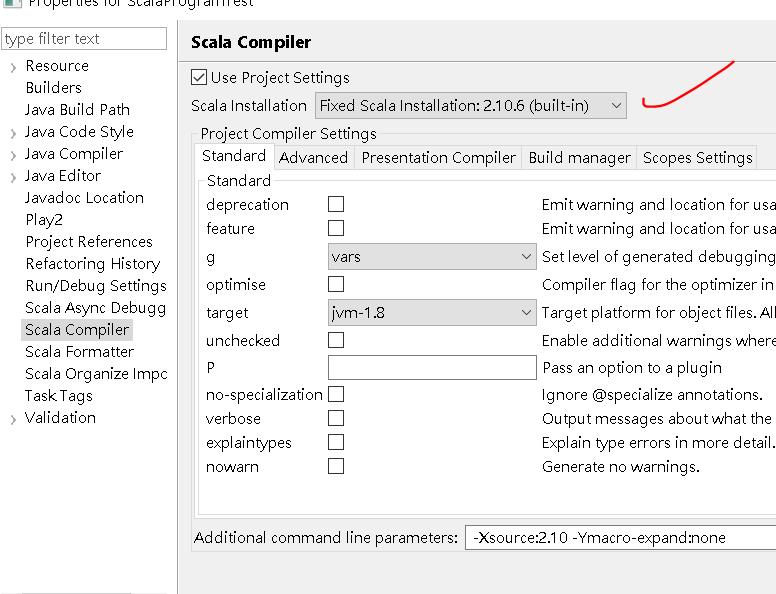The height and width of the screenshot is (594, 776).
Task: Open Scala Async Debugger settings
Action: tap(96, 307)
